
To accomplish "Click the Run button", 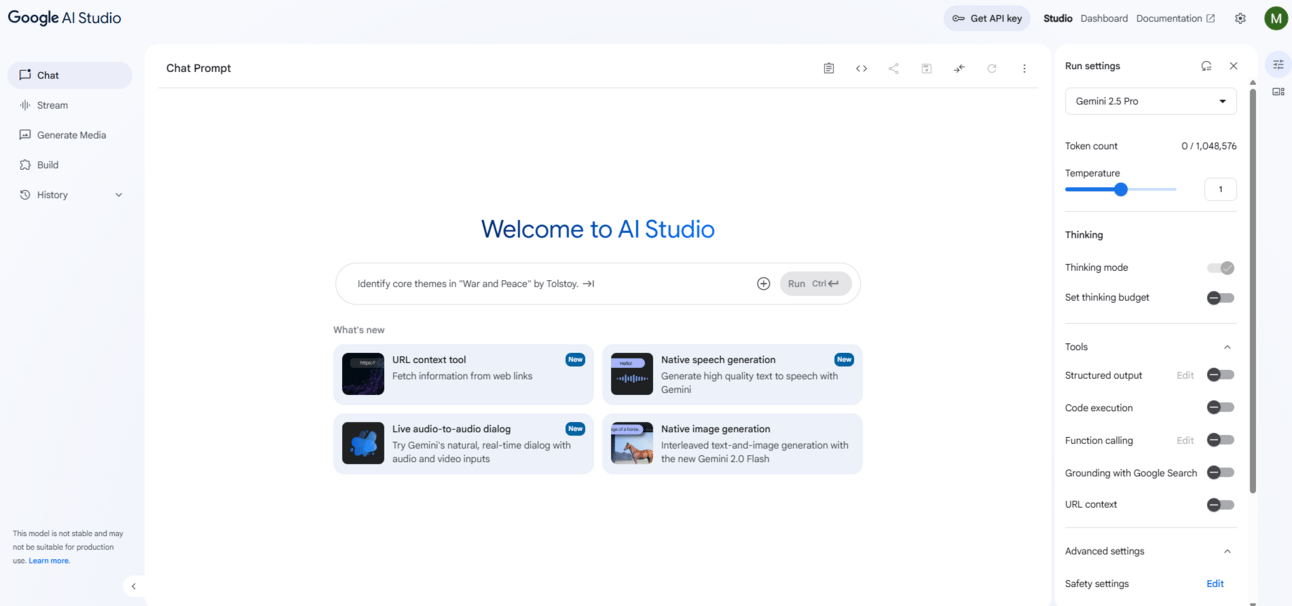I will (816, 284).
